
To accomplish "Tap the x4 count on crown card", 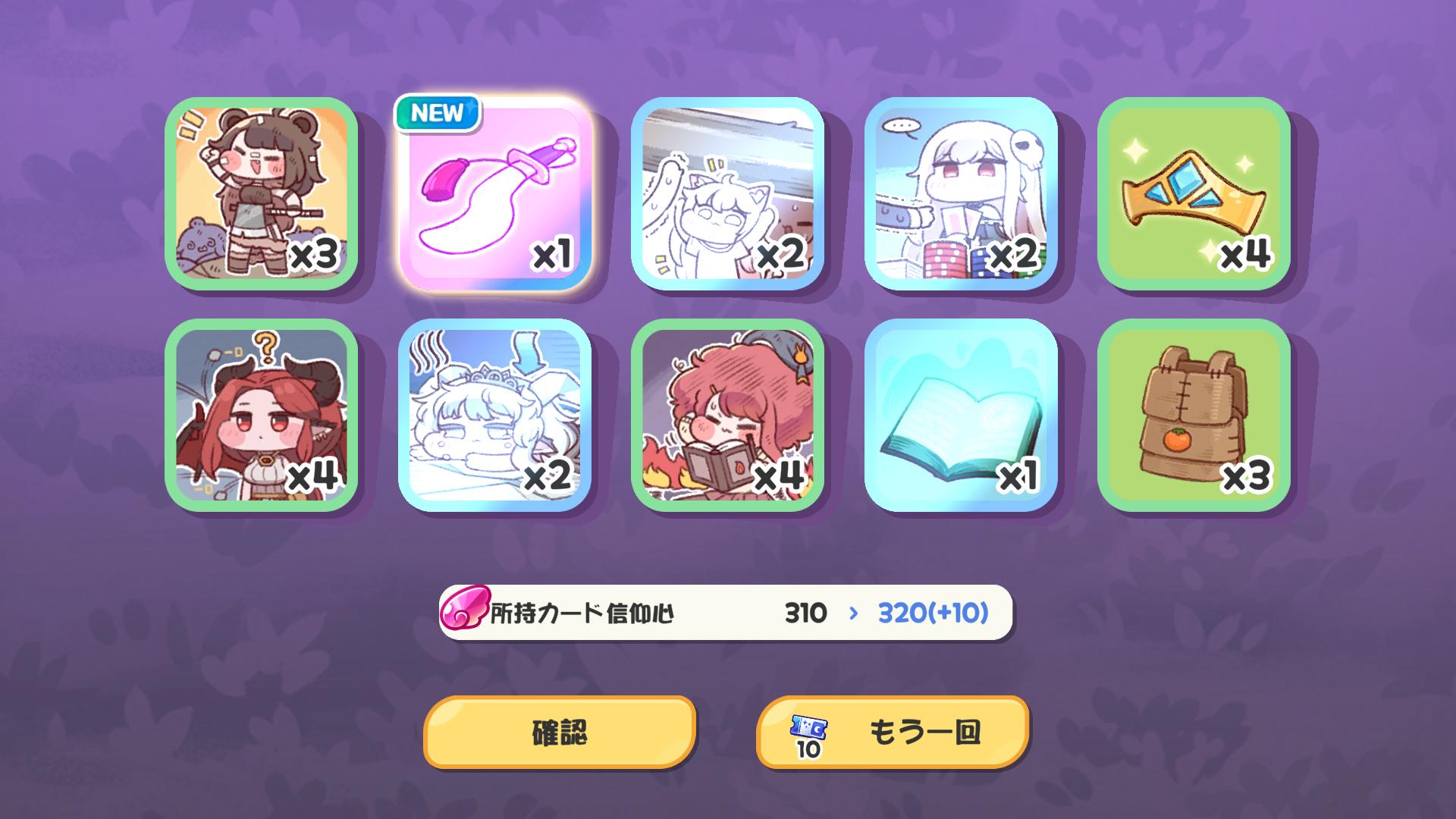I will click(x=1244, y=253).
